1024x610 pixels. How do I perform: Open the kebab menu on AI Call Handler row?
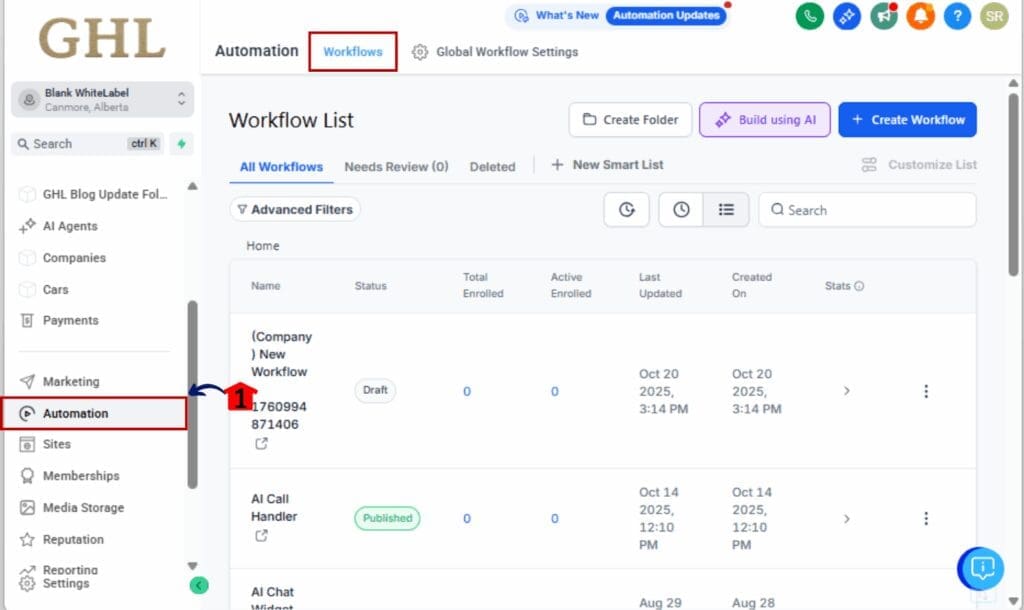click(x=926, y=518)
